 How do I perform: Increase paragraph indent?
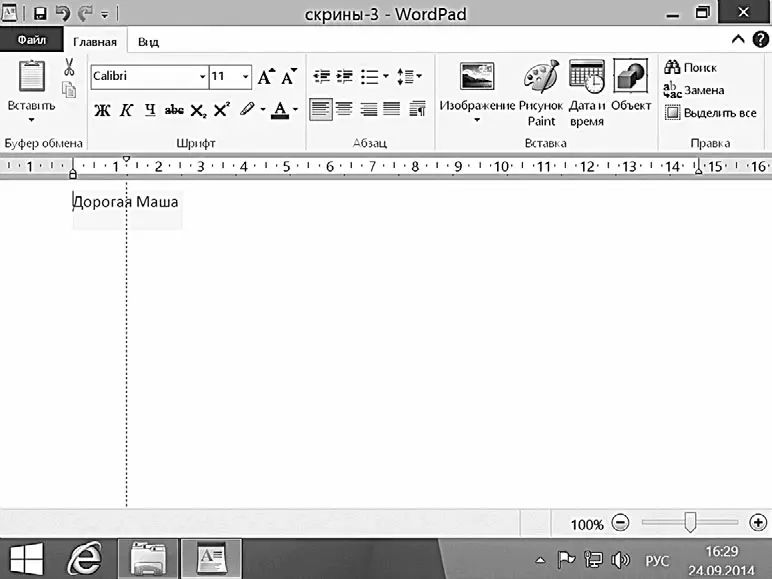[x=345, y=76]
